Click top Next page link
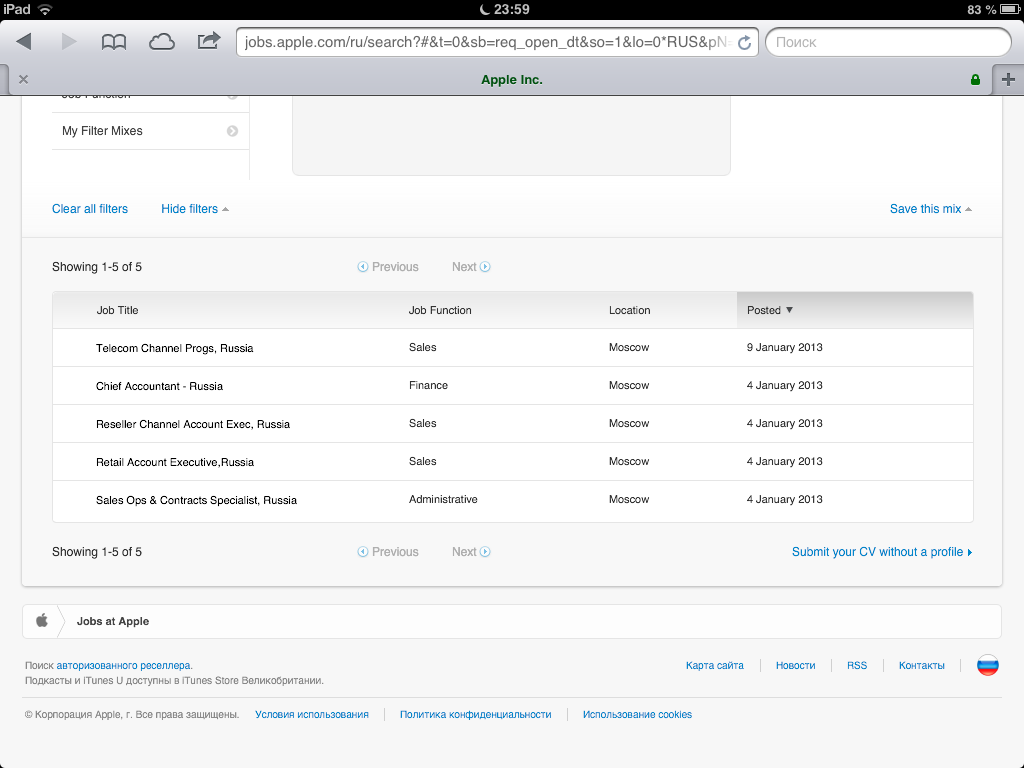This screenshot has height=768, width=1024. point(471,266)
